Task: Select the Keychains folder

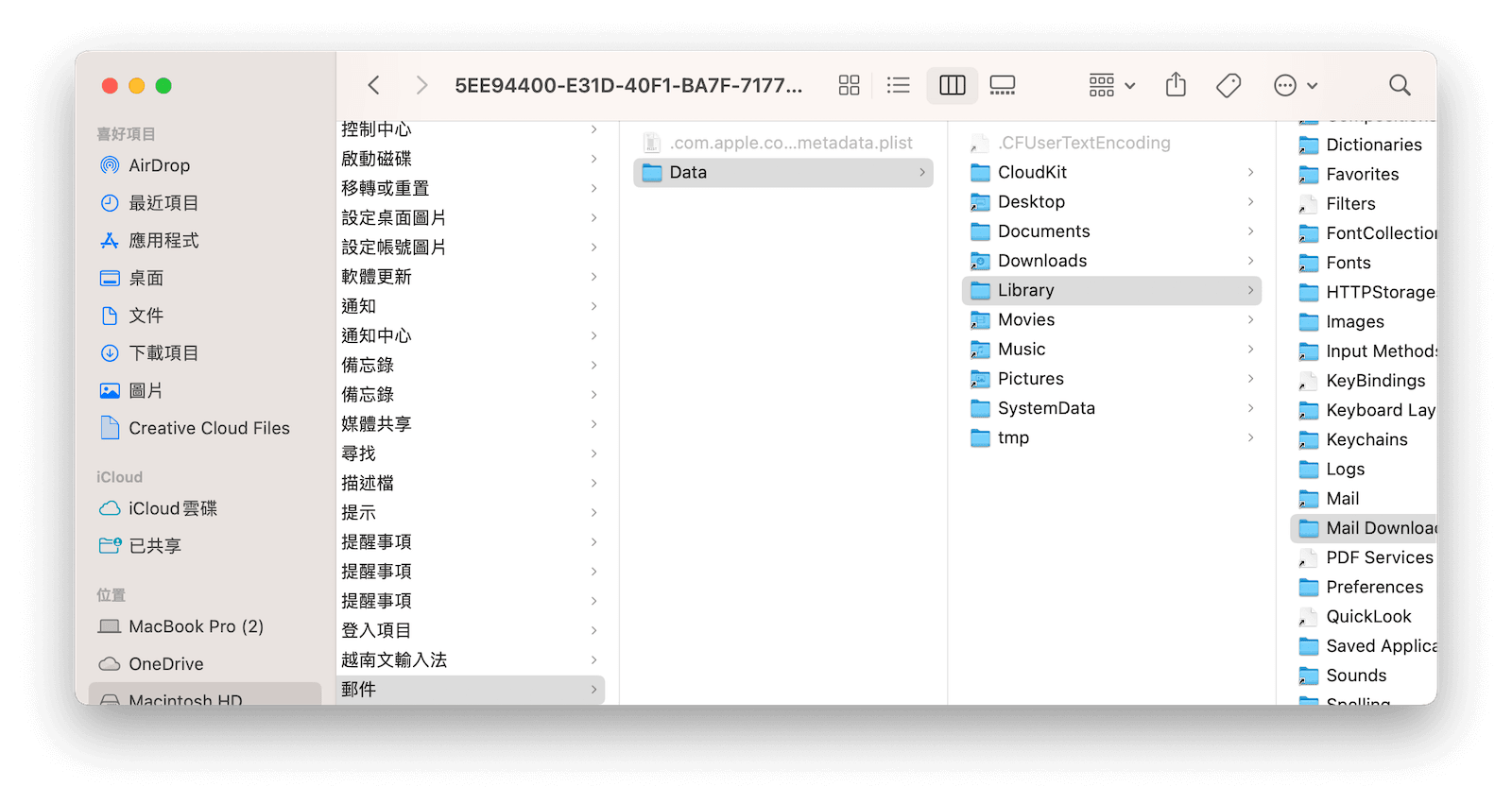Action: pyautogui.click(x=1364, y=439)
